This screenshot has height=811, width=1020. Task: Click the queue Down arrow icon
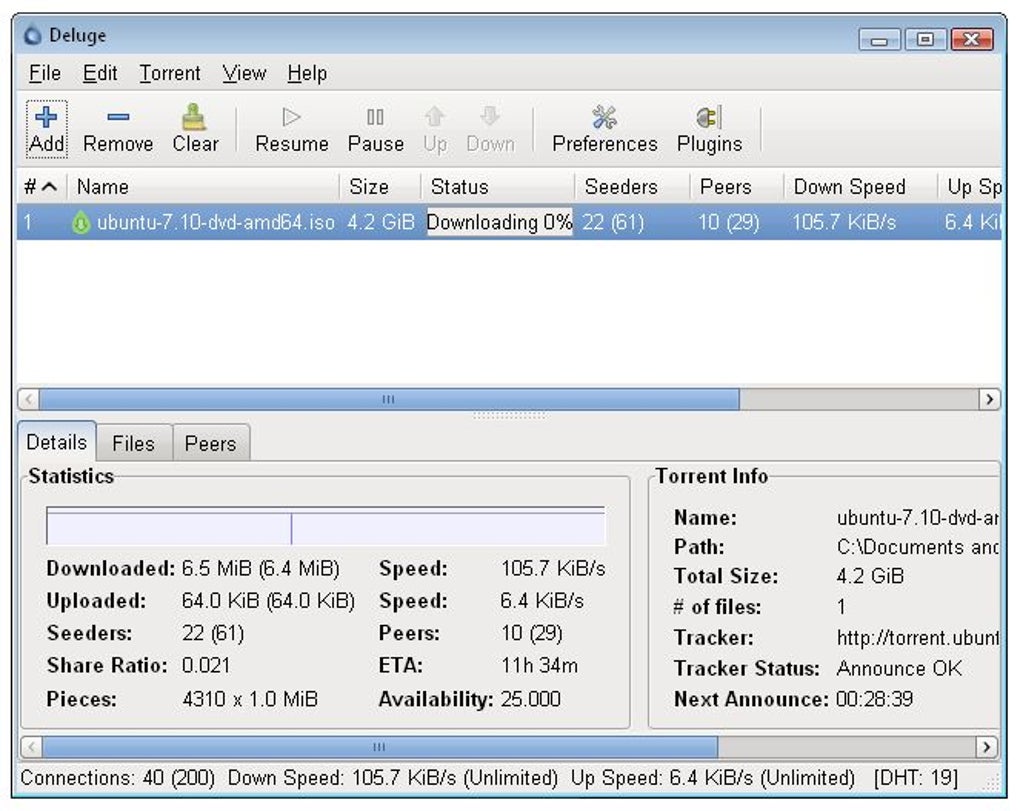(490, 117)
